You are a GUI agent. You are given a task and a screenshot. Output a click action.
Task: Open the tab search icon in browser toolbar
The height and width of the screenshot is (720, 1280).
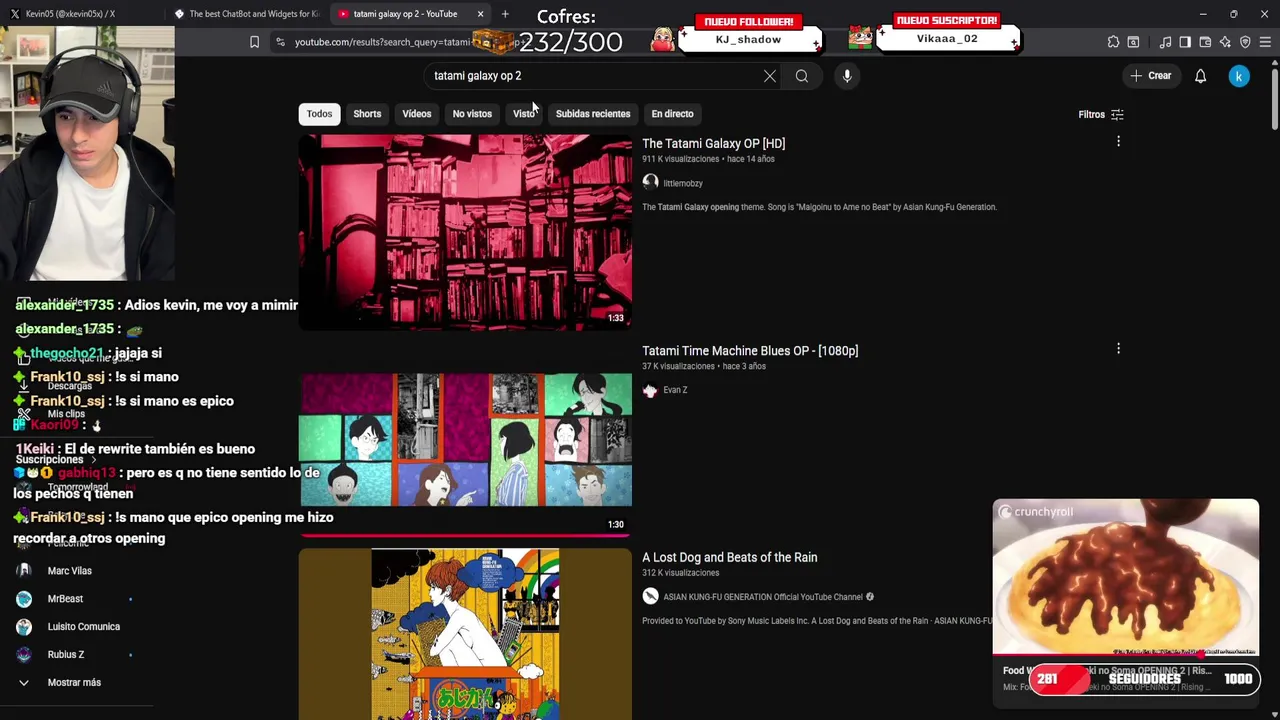tap(1133, 42)
